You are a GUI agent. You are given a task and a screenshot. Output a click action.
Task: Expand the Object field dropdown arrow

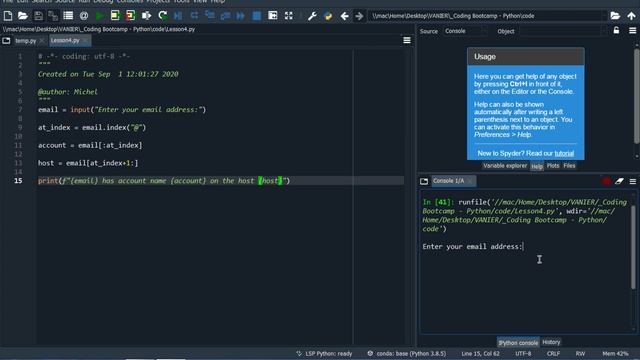(x=603, y=31)
